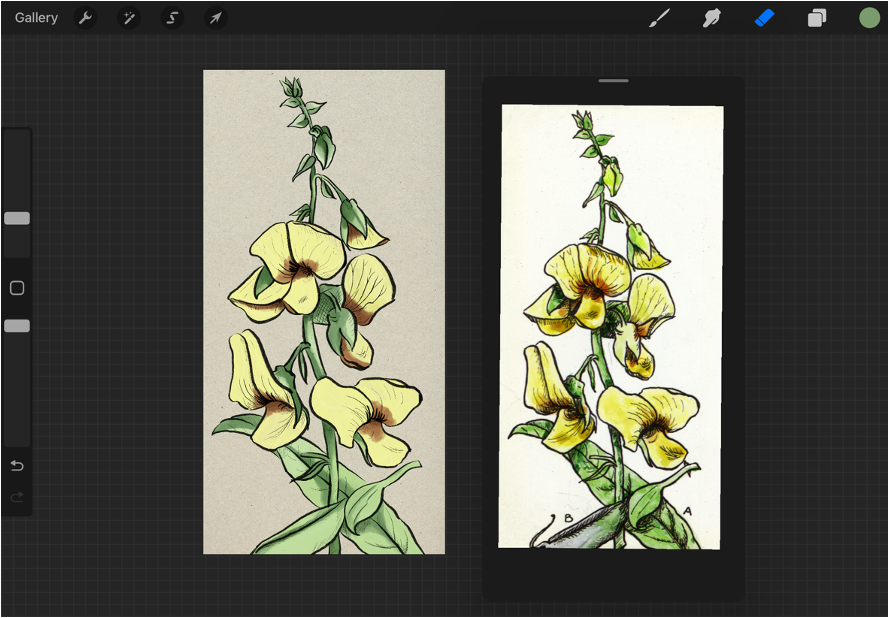Select the Eraser tool

pos(765,18)
